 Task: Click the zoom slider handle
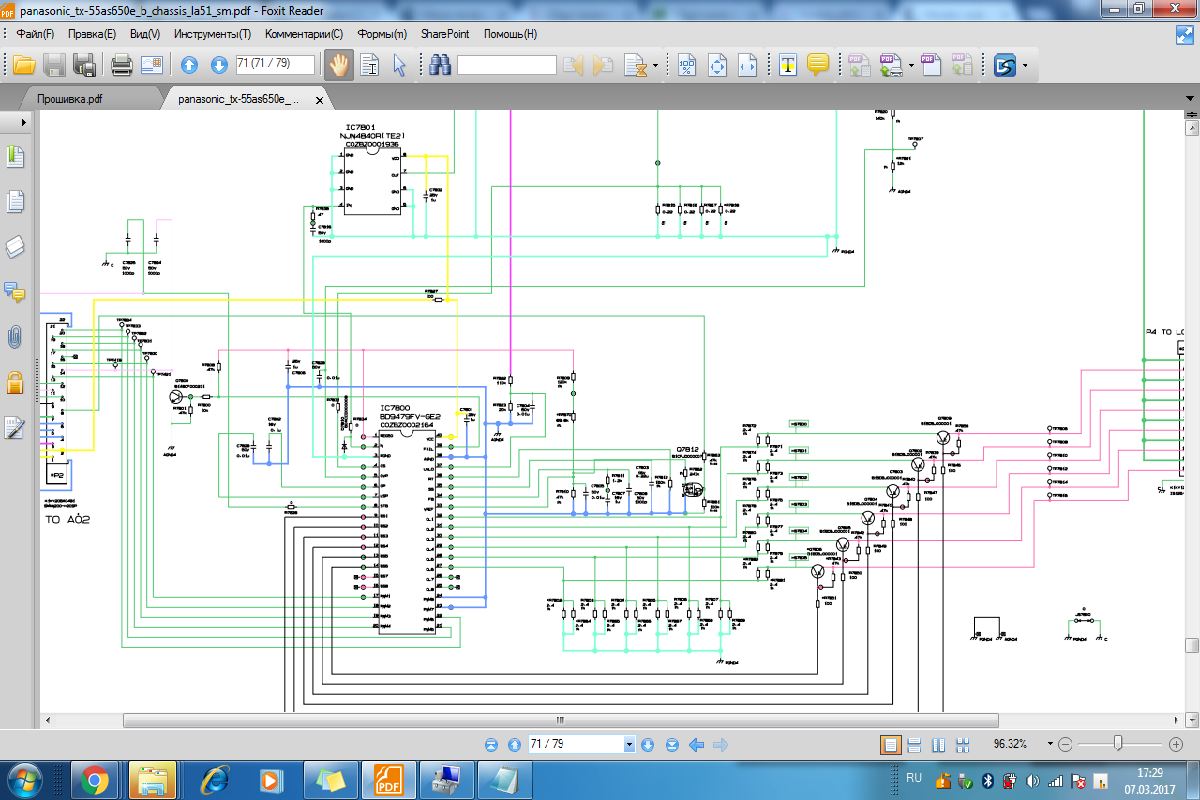pos(1118,744)
